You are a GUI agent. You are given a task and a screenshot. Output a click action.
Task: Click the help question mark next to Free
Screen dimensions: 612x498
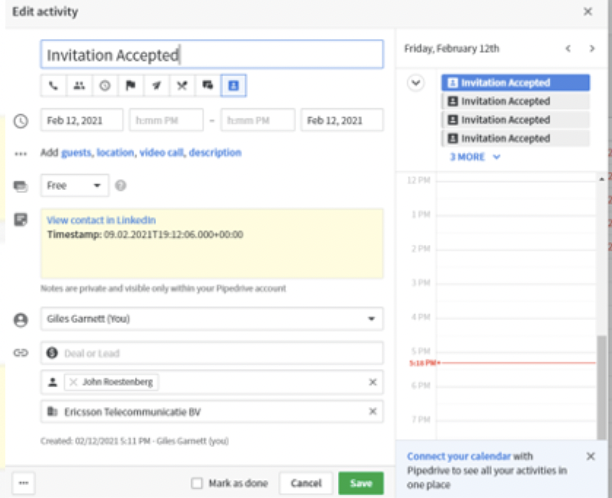point(121,185)
